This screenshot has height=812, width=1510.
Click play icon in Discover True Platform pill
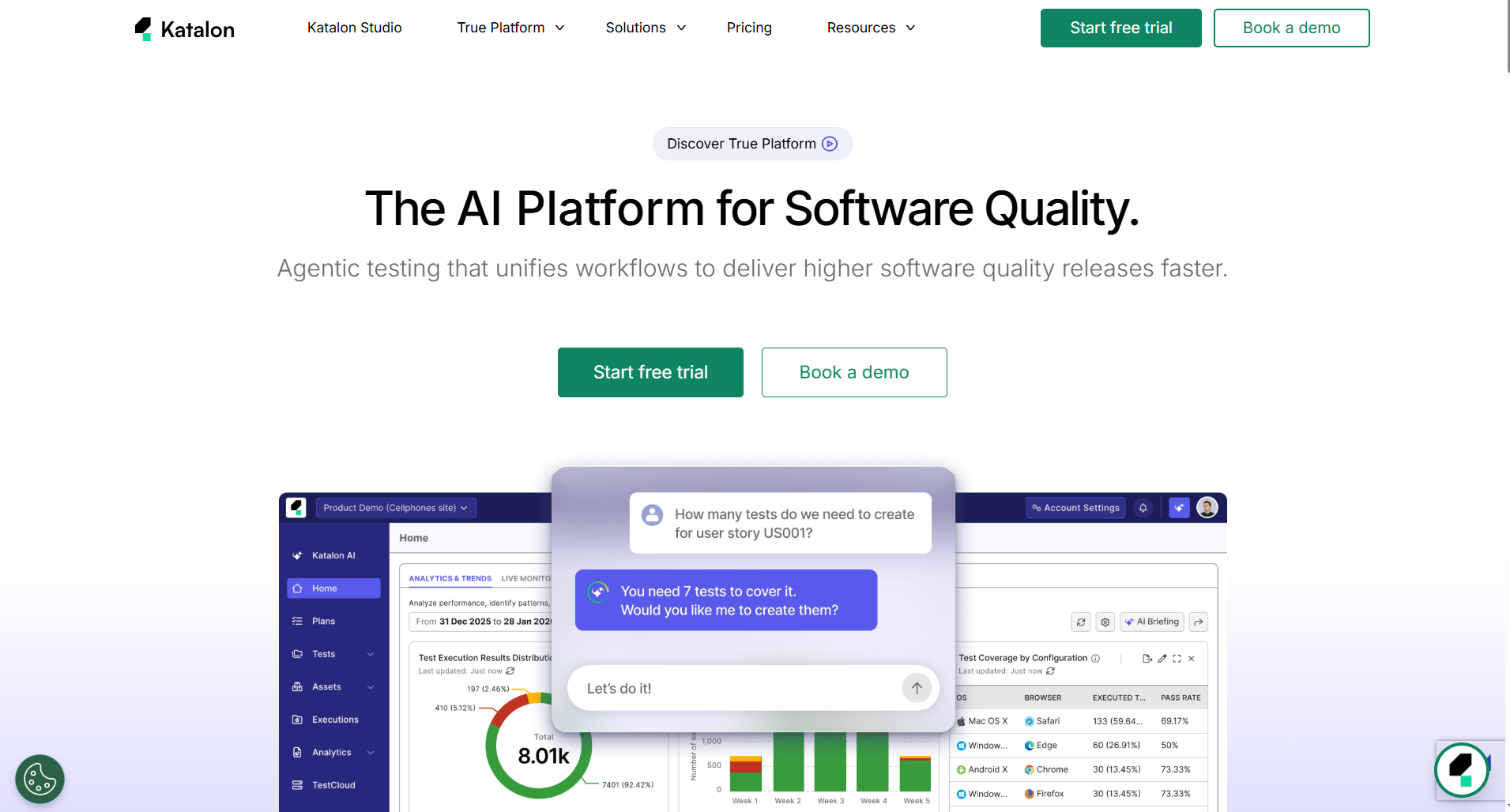point(830,144)
